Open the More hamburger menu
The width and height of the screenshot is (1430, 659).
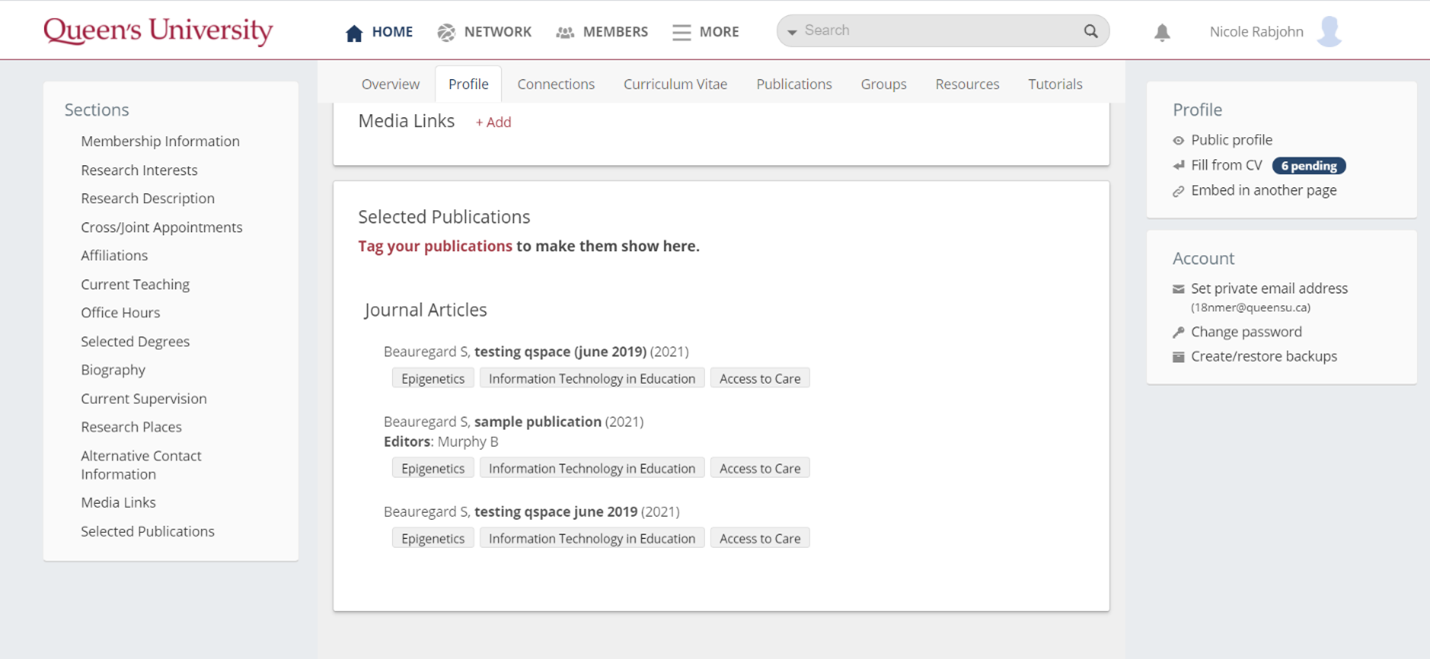tap(682, 33)
